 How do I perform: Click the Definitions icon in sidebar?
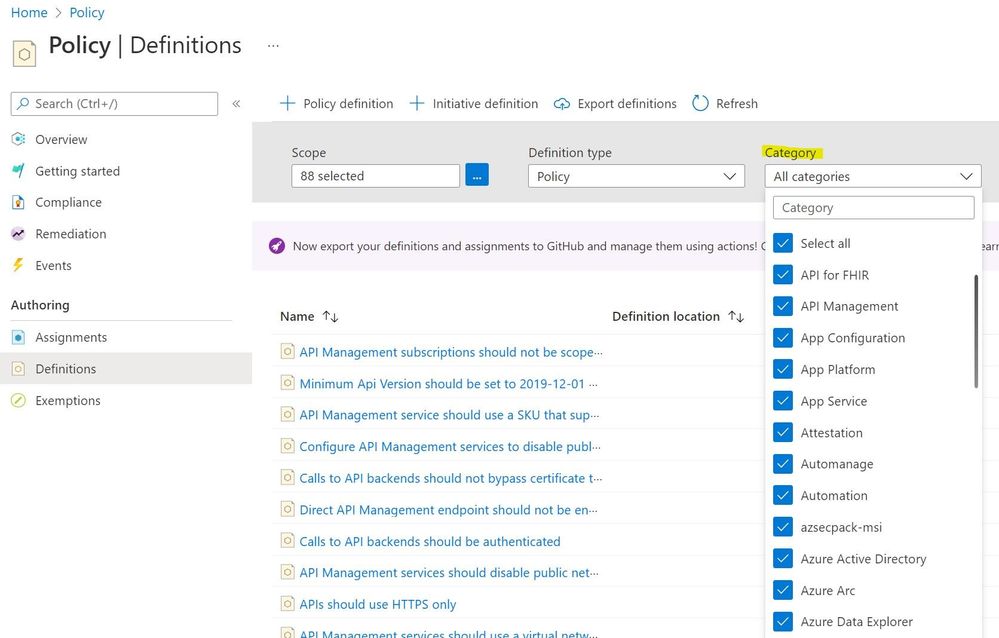pos(18,368)
